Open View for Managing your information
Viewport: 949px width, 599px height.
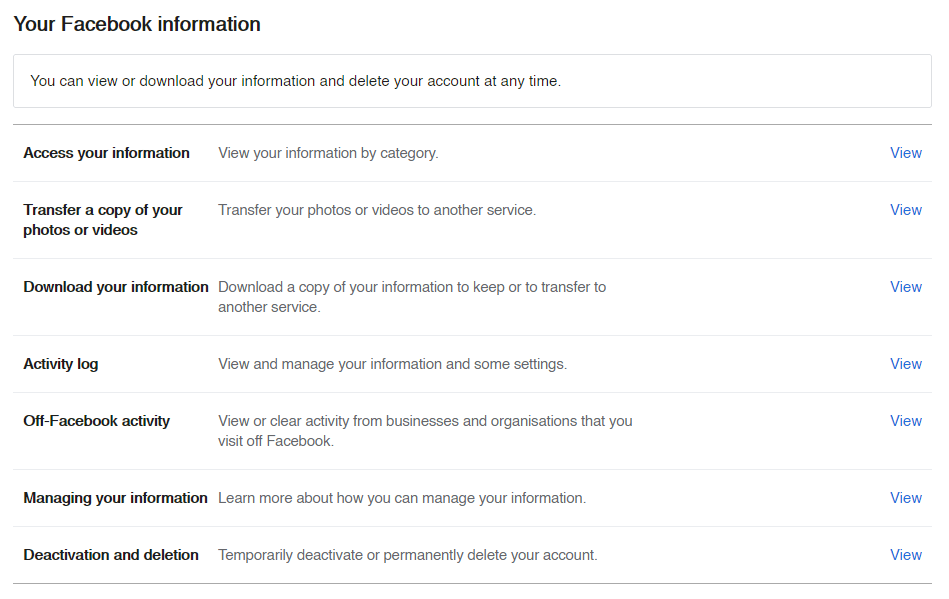point(905,497)
